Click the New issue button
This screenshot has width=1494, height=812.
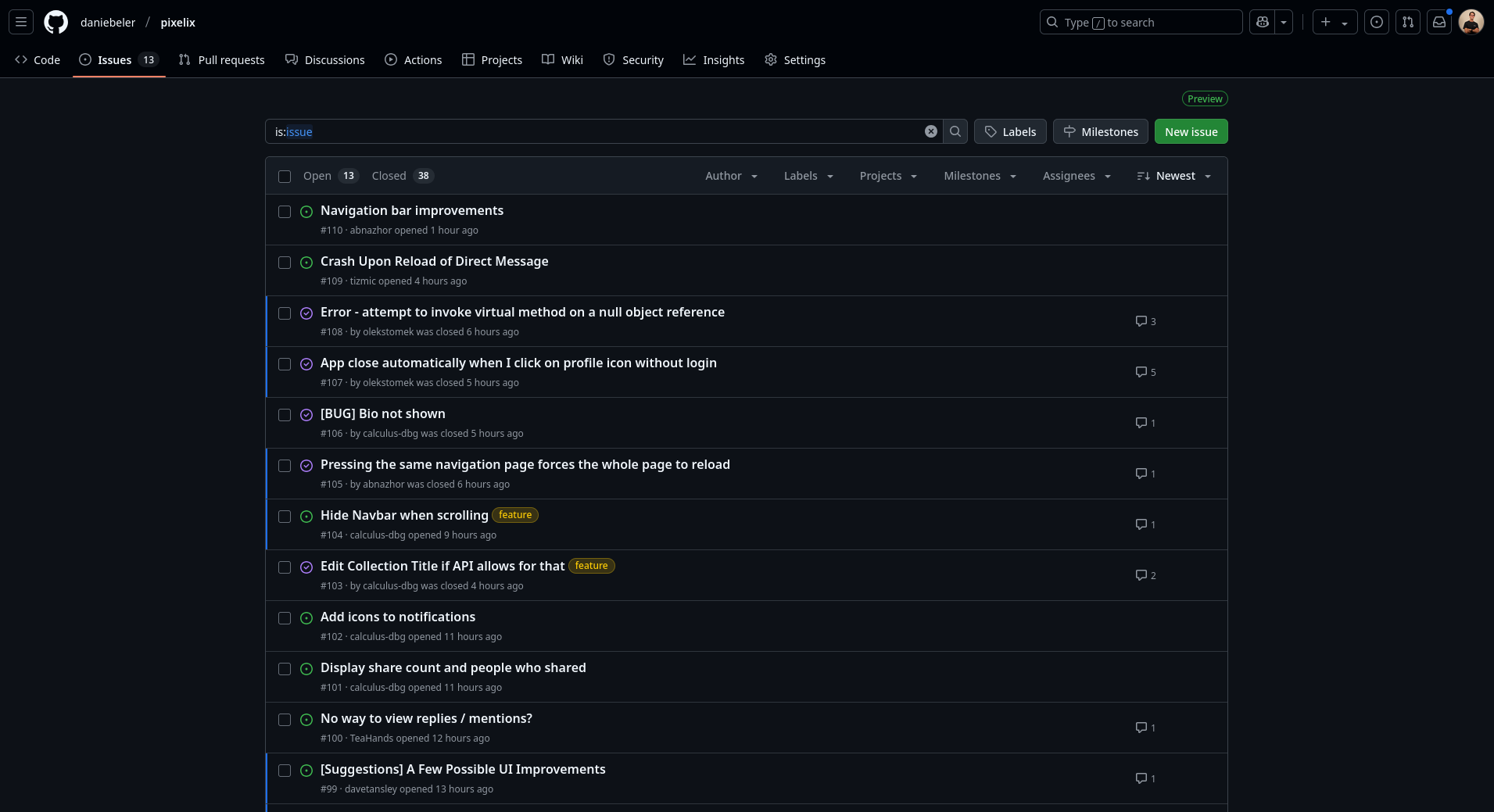pos(1191,131)
